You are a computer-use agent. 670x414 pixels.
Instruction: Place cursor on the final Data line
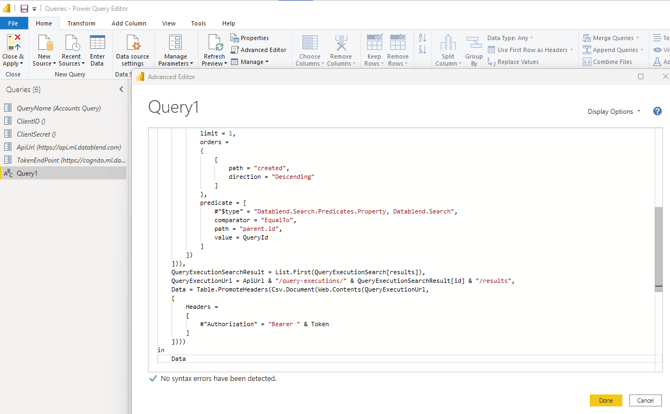(178, 359)
